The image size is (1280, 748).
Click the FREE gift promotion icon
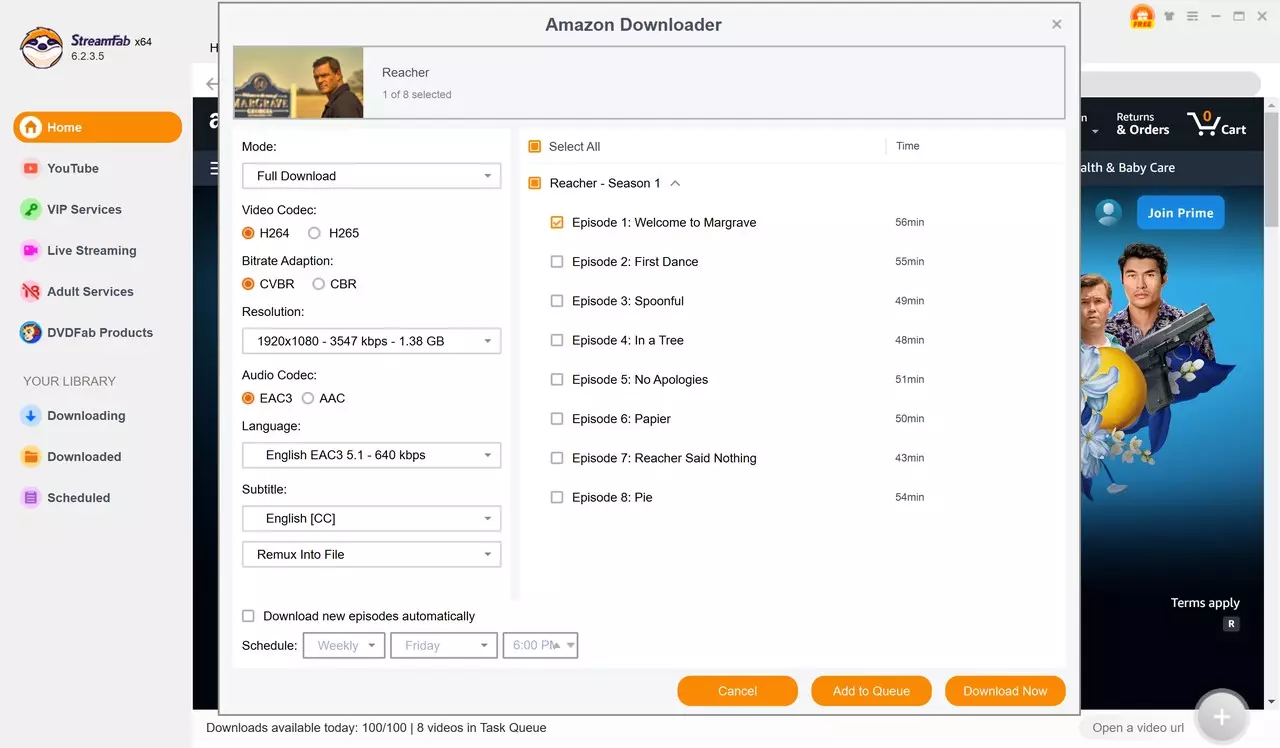pyautogui.click(x=1141, y=17)
